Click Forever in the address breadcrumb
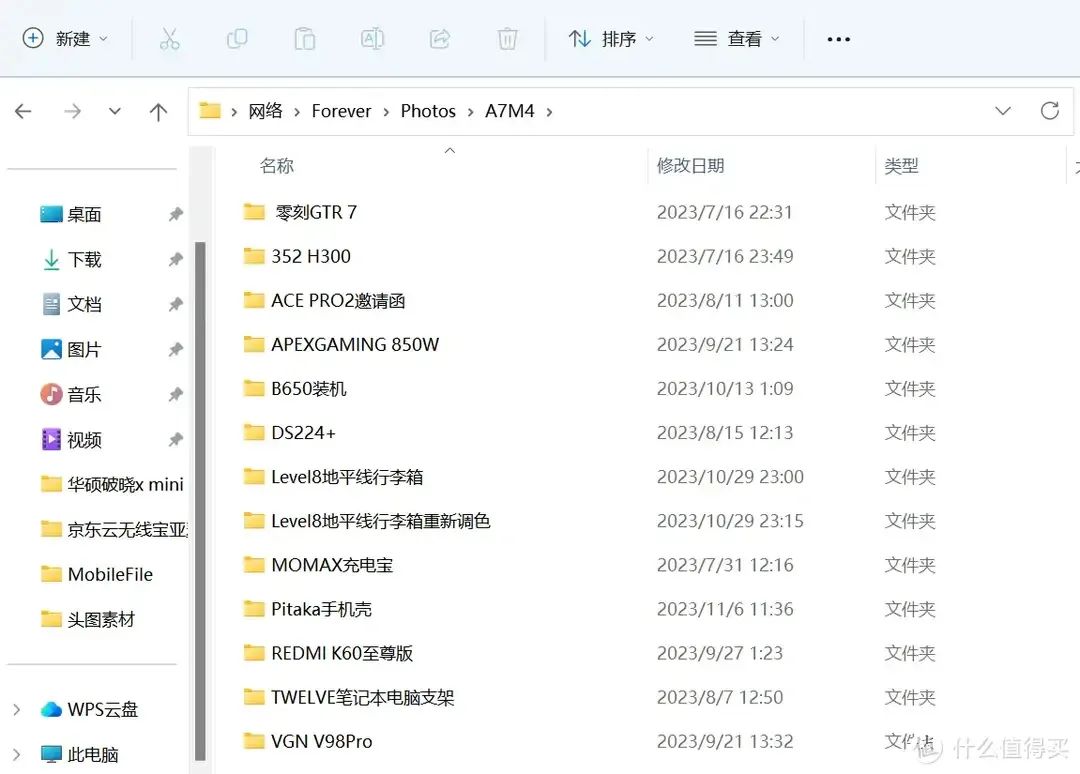Viewport: 1080px width, 774px height. tap(341, 111)
